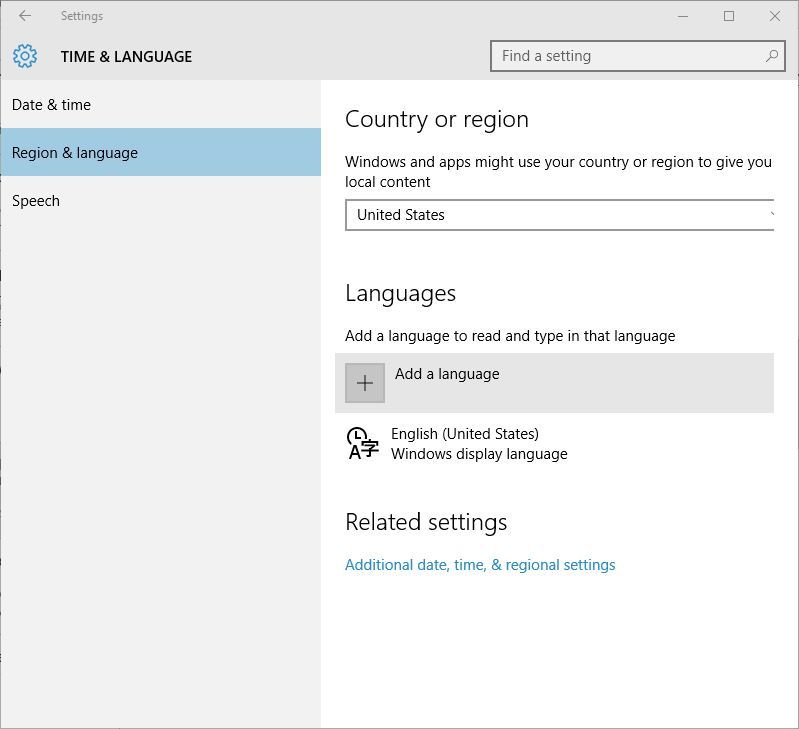799x729 pixels.
Task: Focus the Find a setting field
Action: click(x=637, y=56)
